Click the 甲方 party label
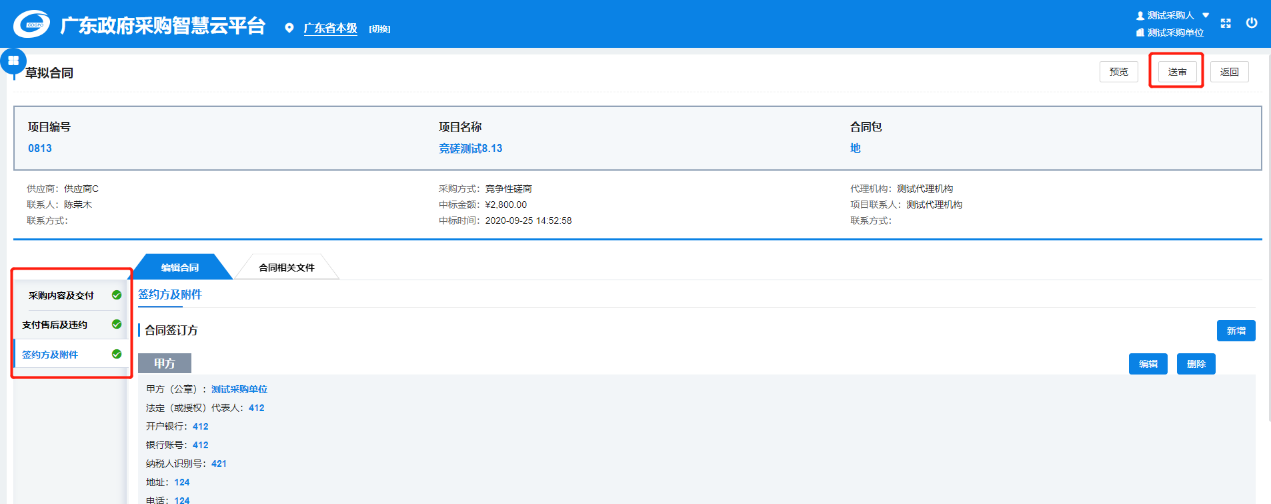This screenshot has width=1271, height=504. click(x=164, y=363)
